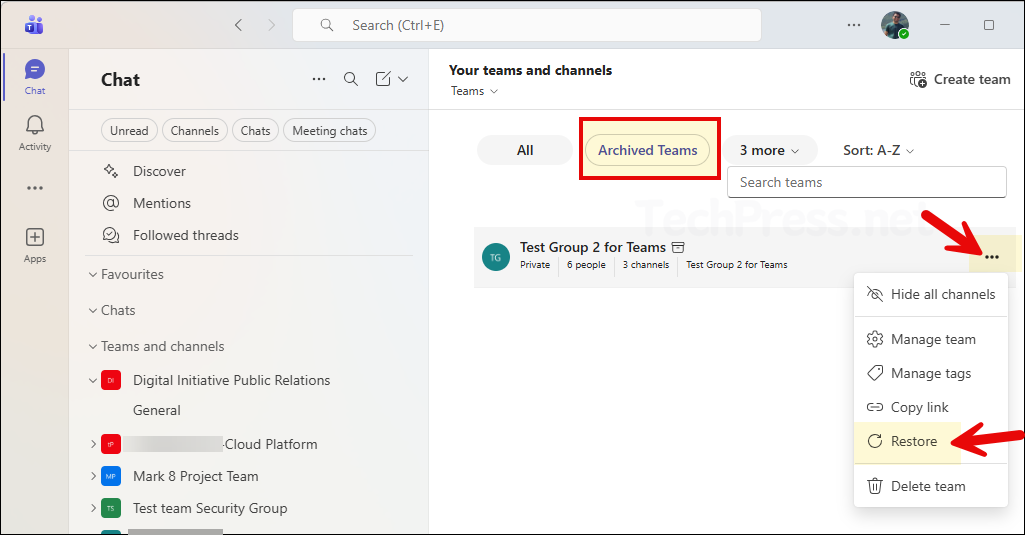Image resolution: width=1025 pixels, height=535 pixels.
Task: Click the archived icon next to team name
Action: [x=679, y=247]
